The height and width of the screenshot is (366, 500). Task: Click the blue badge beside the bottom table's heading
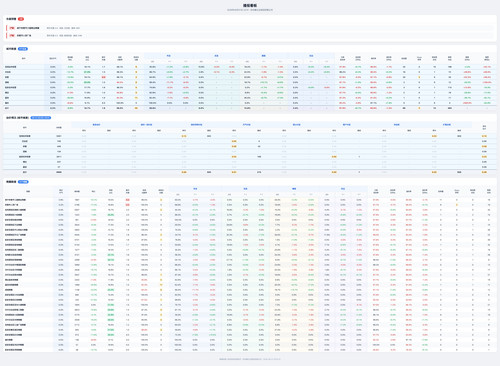[x=23, y=182]
